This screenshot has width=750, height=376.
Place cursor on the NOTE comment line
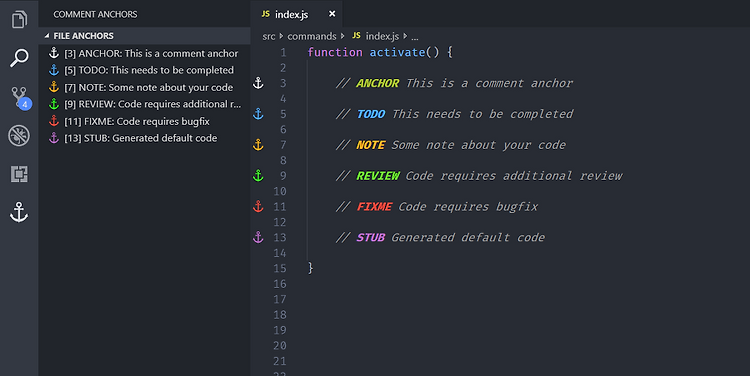click(450, 145)
